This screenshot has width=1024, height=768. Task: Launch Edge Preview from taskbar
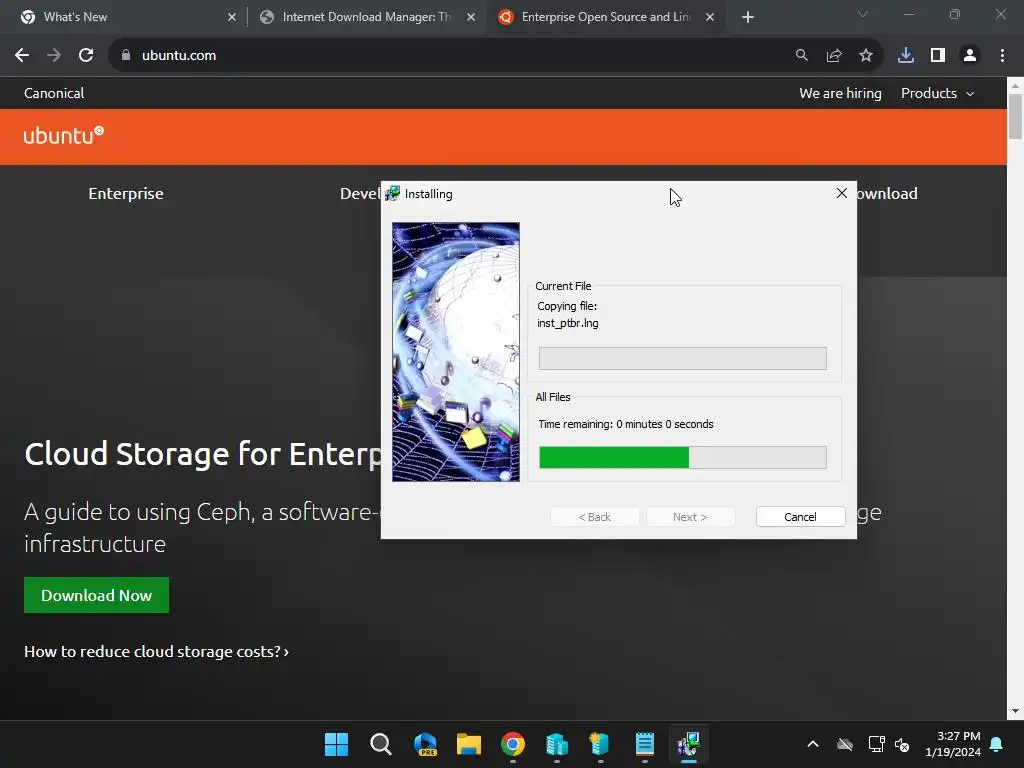[x=425, y=744]
